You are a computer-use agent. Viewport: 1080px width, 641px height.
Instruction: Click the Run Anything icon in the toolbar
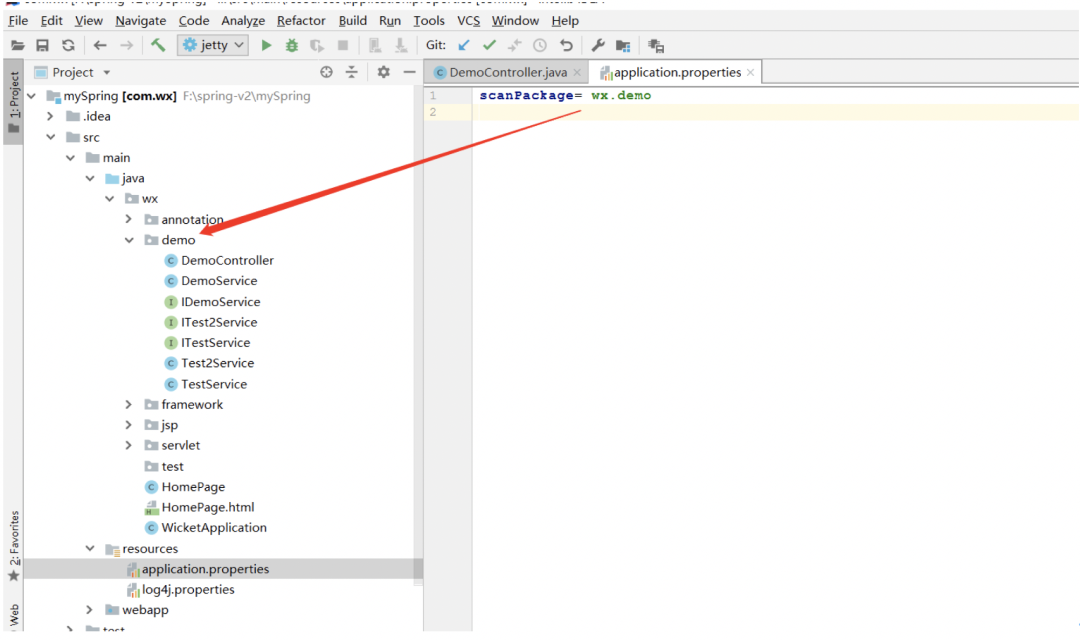click(656, 45)
